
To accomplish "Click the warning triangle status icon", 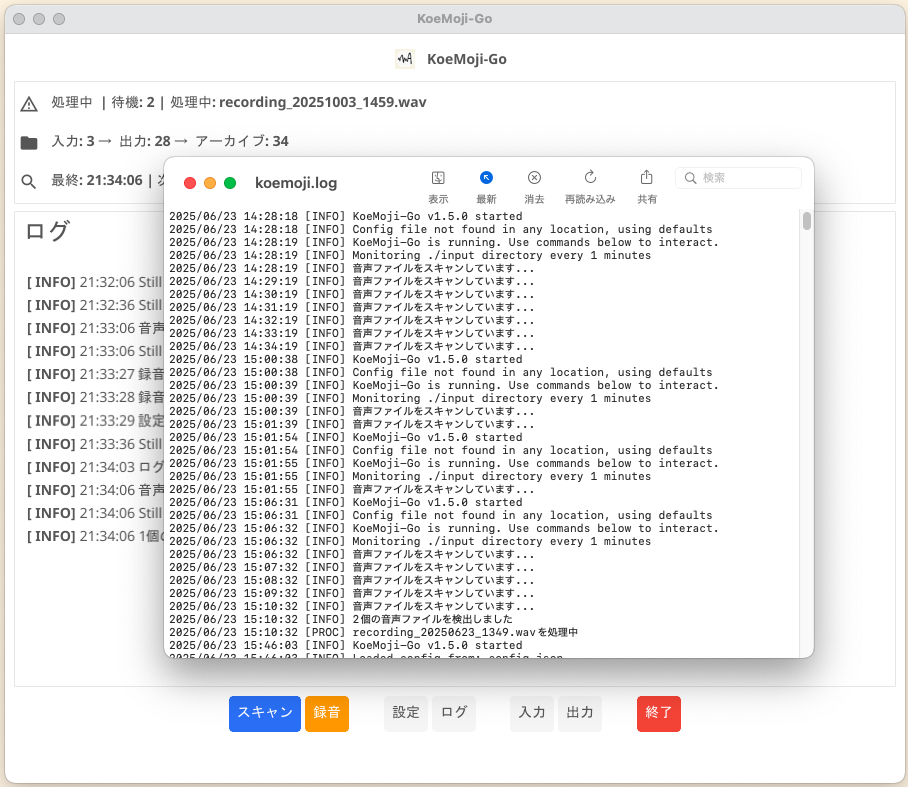I will click(x=29, y=103).
